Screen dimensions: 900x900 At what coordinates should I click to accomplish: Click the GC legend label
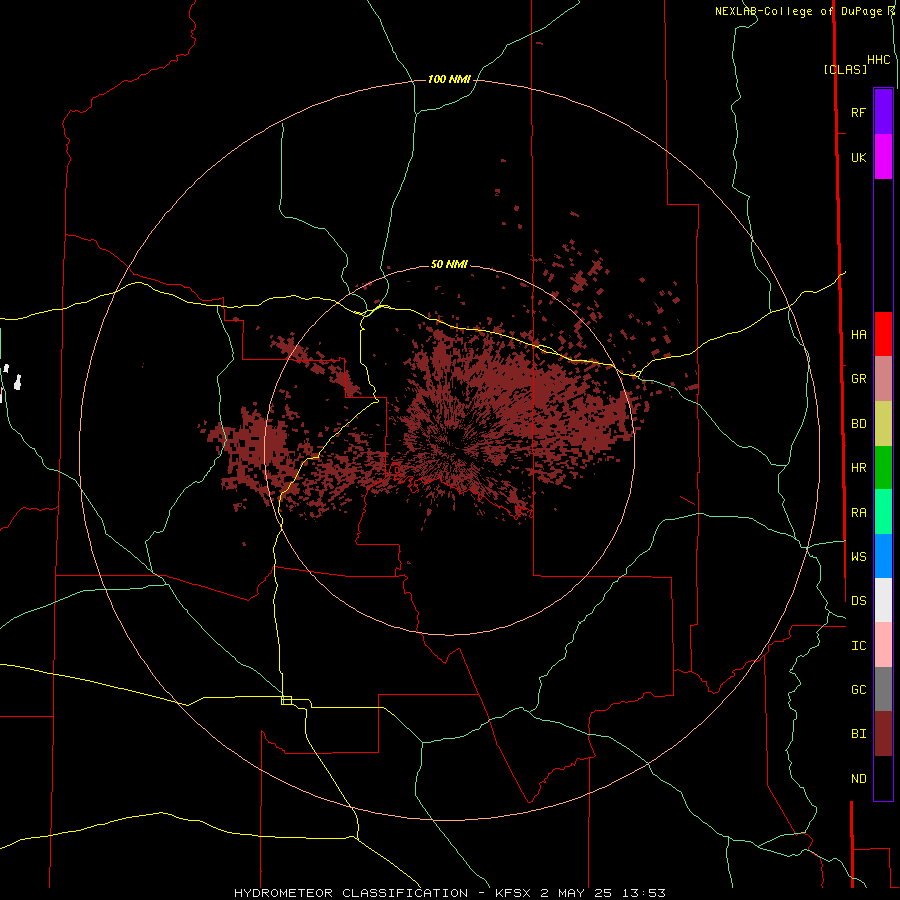tap(858, 690)
